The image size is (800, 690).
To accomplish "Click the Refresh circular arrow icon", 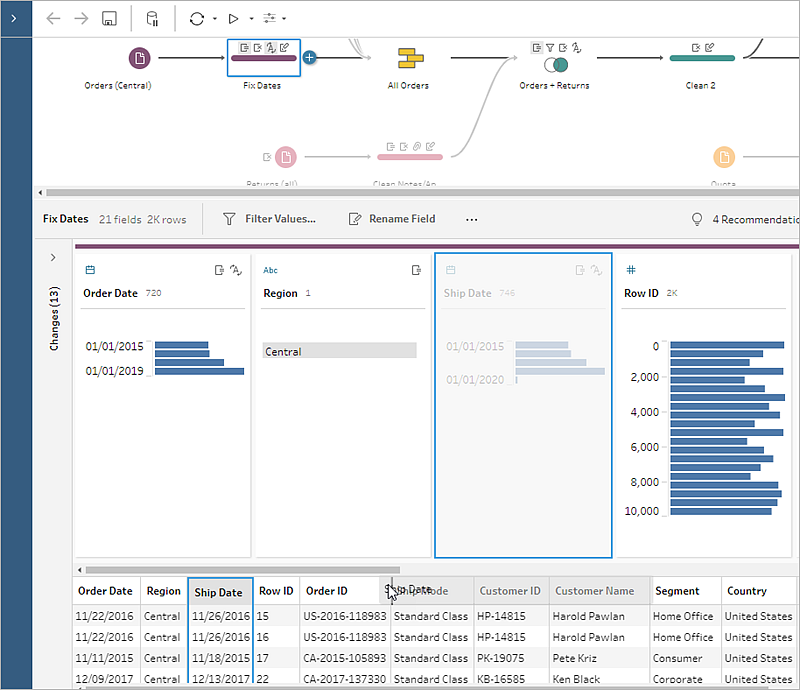I will [197, 19].
